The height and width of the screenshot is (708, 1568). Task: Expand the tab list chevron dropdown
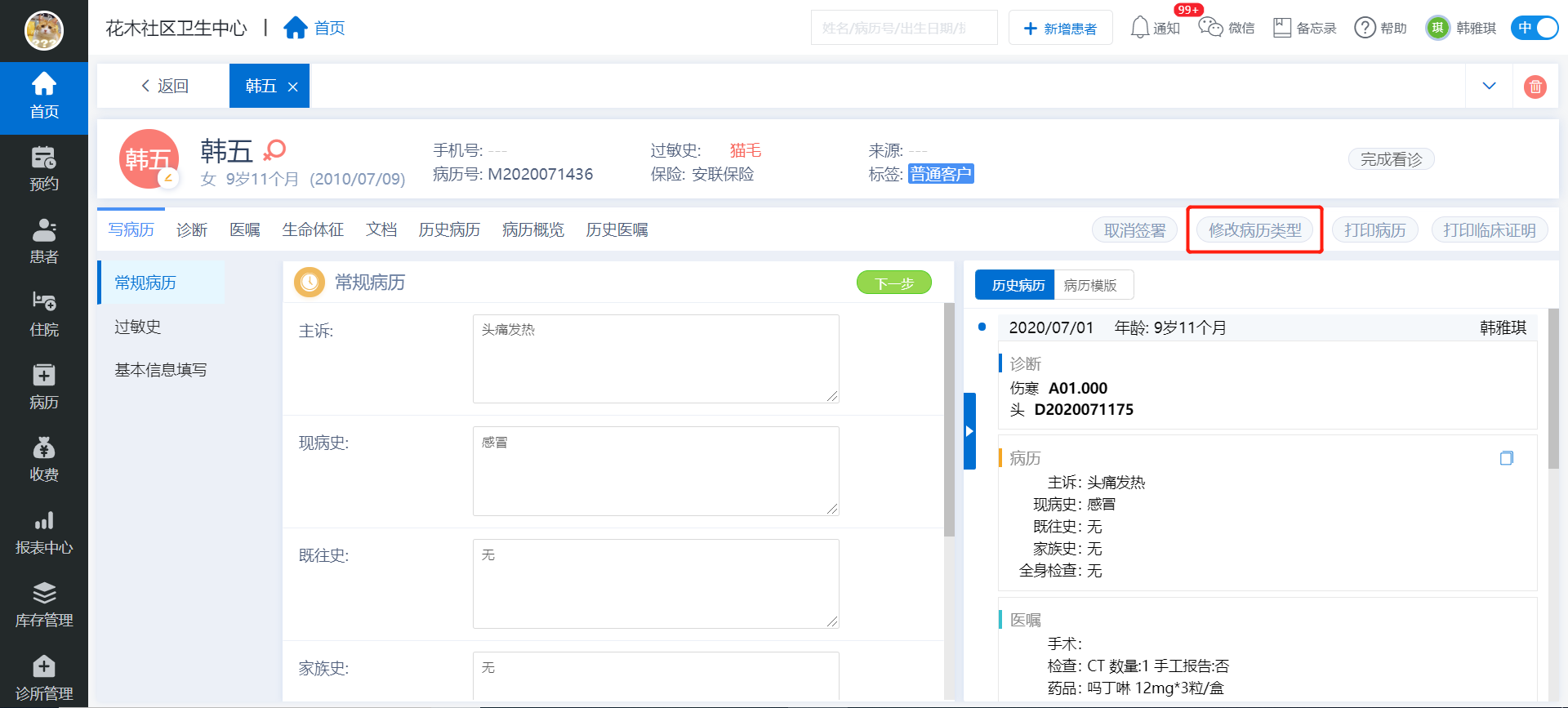(1489, 86)
